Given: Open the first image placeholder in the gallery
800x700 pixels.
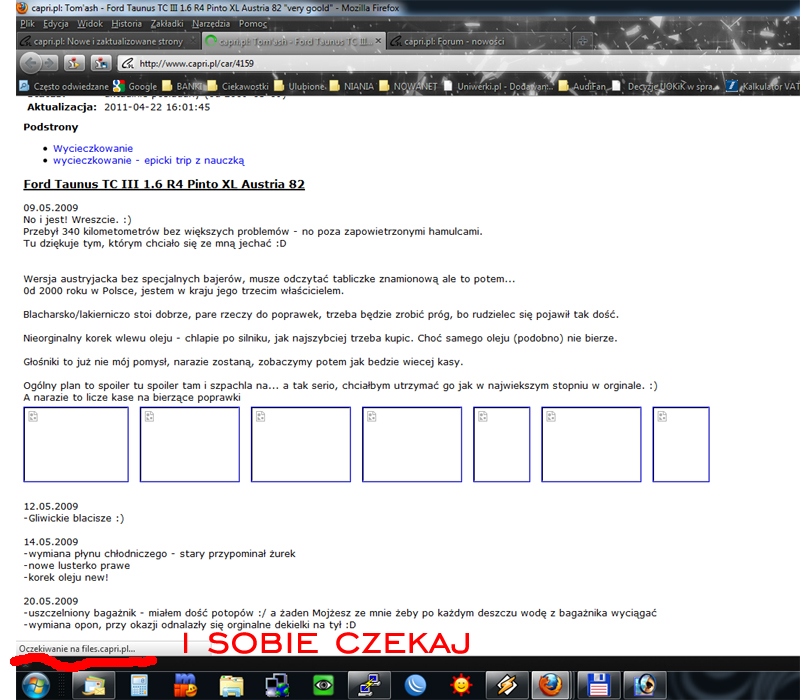Looking at the screenshot, I should coord(76,444).
